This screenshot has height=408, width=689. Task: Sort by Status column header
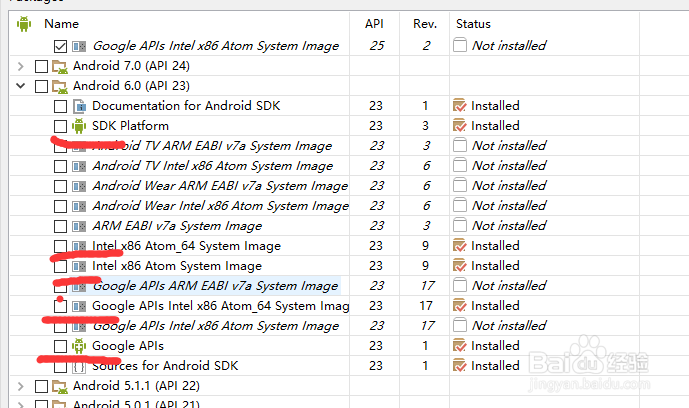click(473, 24)
